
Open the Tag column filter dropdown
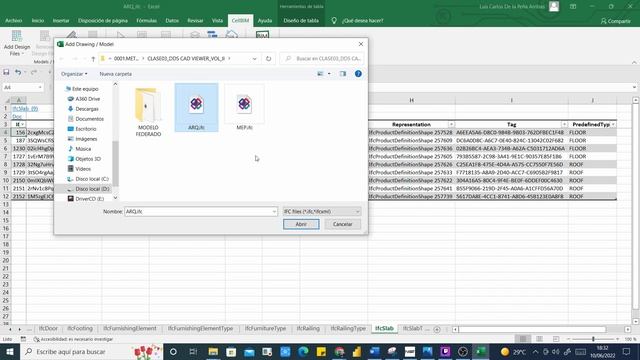(564, 124)
